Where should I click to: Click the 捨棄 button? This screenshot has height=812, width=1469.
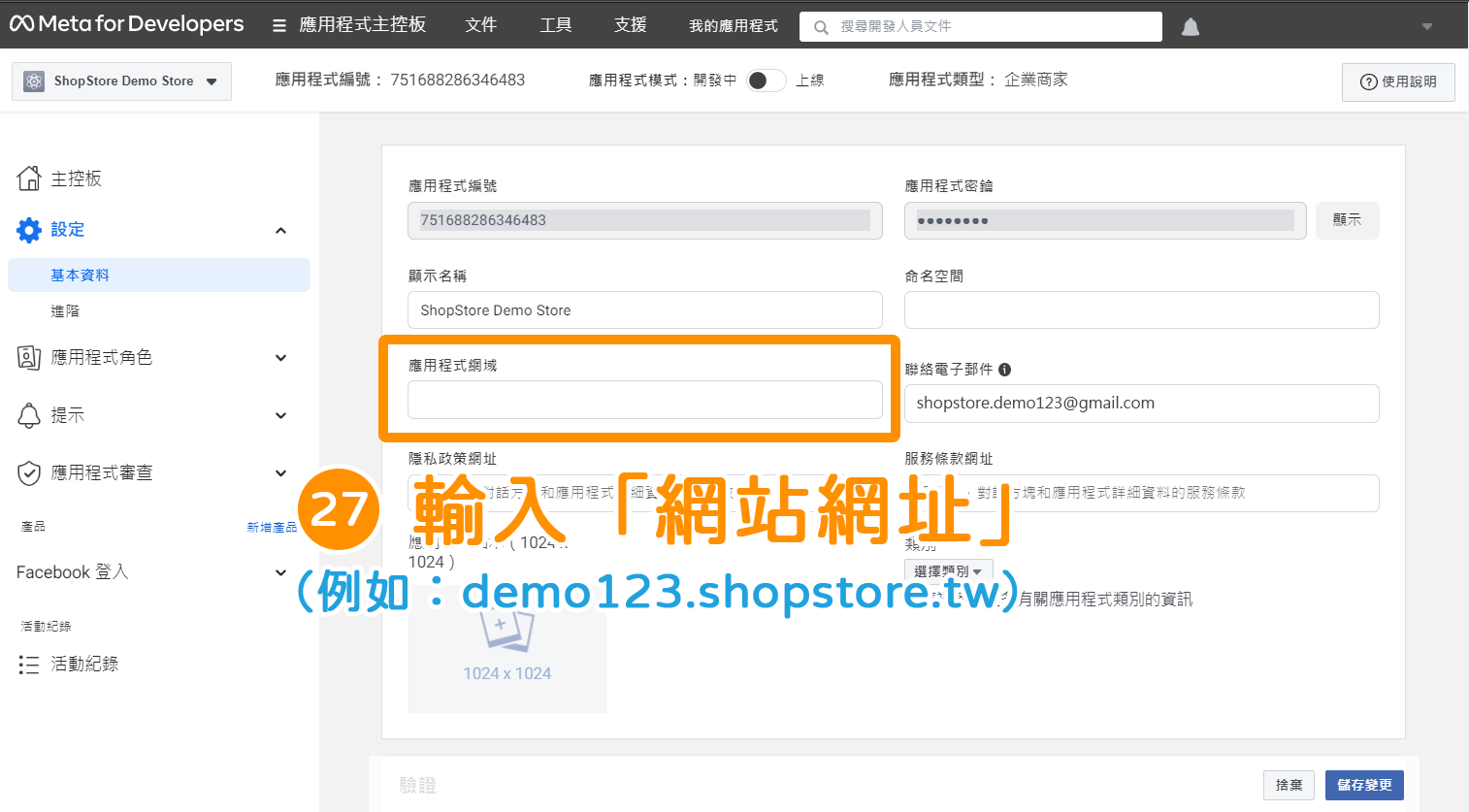(1289, 785)
